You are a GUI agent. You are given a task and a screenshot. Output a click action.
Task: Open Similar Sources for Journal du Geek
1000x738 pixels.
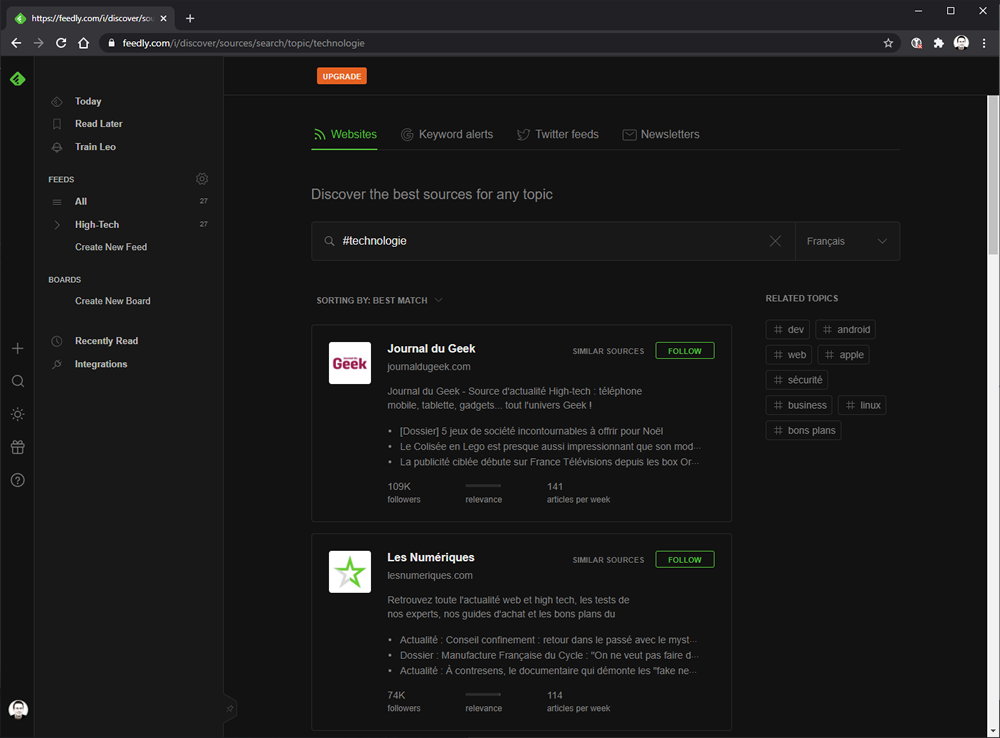click(x=608, y=351)
